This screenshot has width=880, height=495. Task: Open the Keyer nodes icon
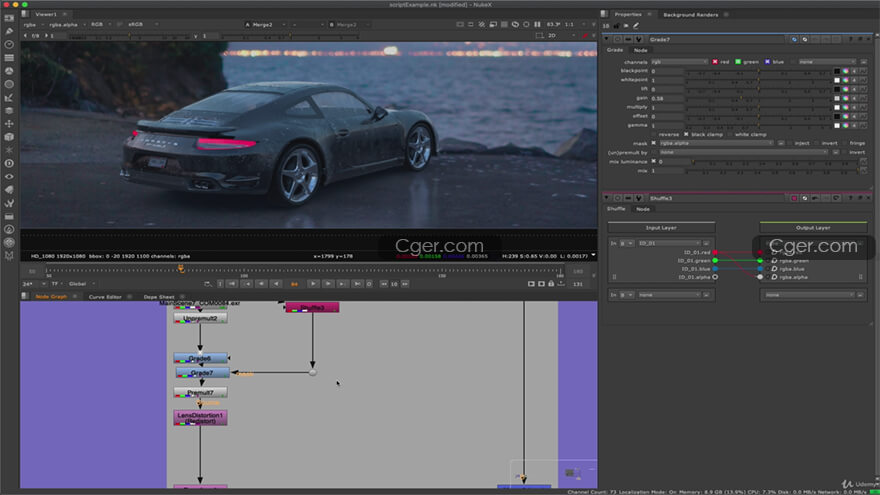point(9,98)
